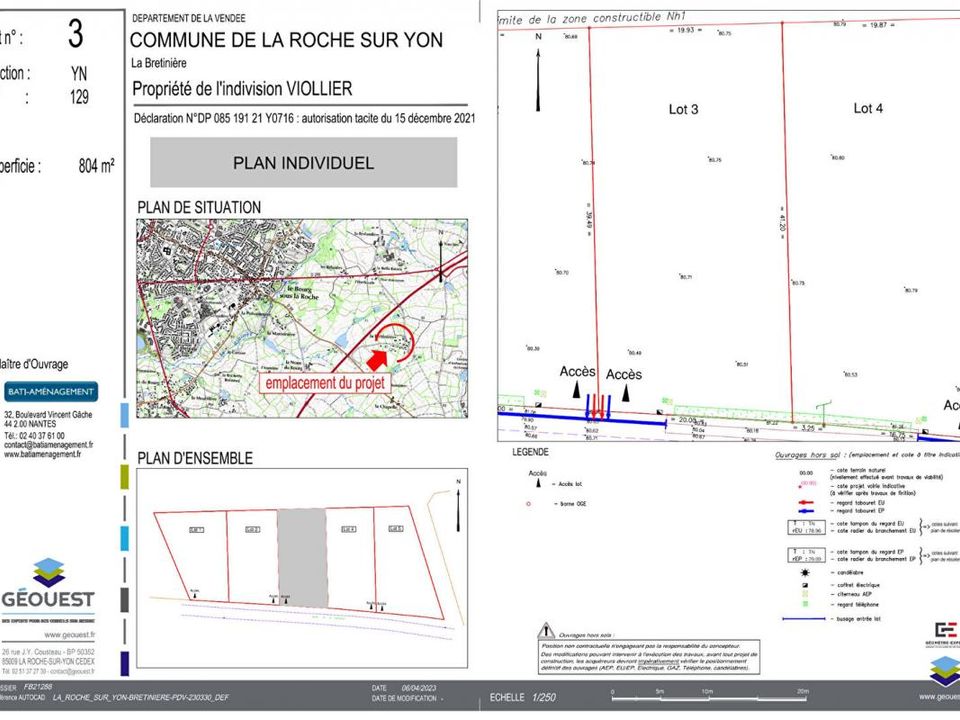Click the '39.49' boundary dimension
Viewport: 960px width, 720px height.
pos(589,220)
